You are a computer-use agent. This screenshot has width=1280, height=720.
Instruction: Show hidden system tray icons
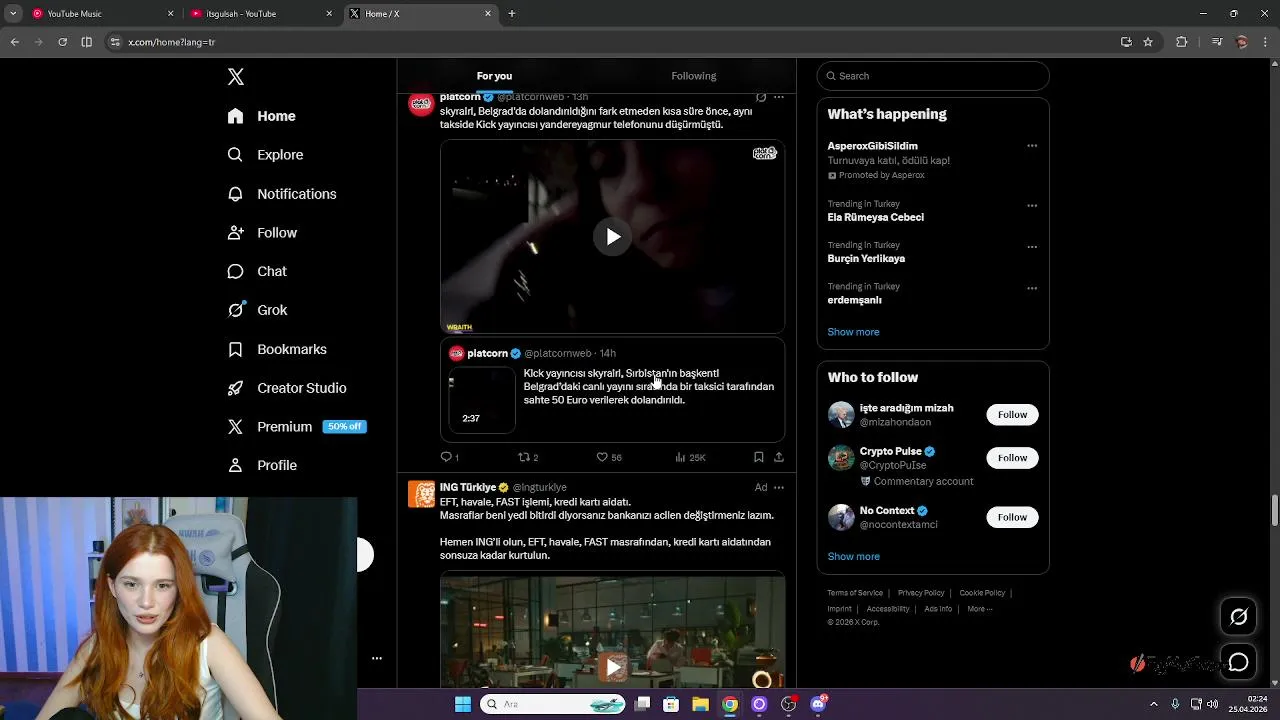pos(1153,704)
